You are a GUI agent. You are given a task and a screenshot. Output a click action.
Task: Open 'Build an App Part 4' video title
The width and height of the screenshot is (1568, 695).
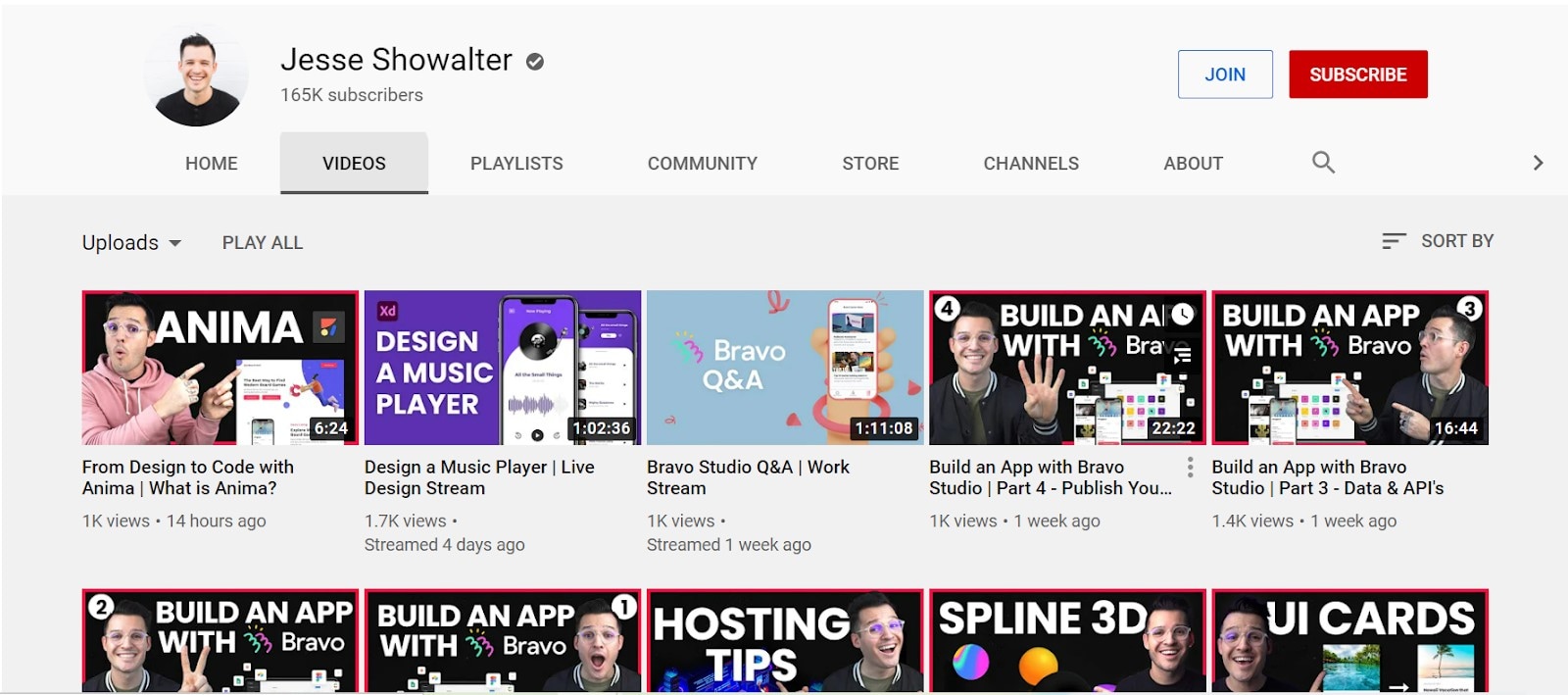[x=1051, y=477]
